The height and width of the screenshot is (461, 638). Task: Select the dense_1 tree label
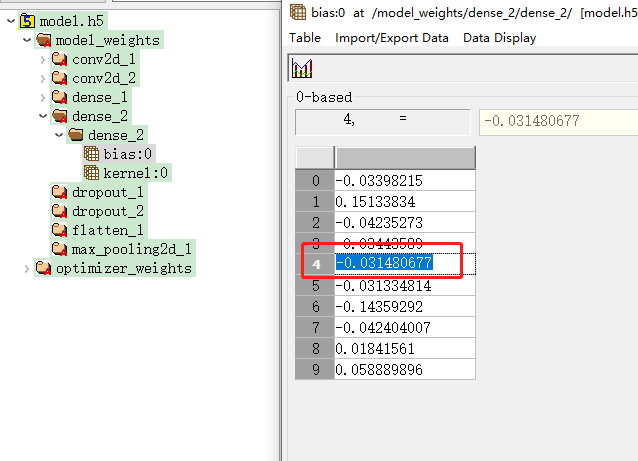pyautogui.click(x=100, y=97)
